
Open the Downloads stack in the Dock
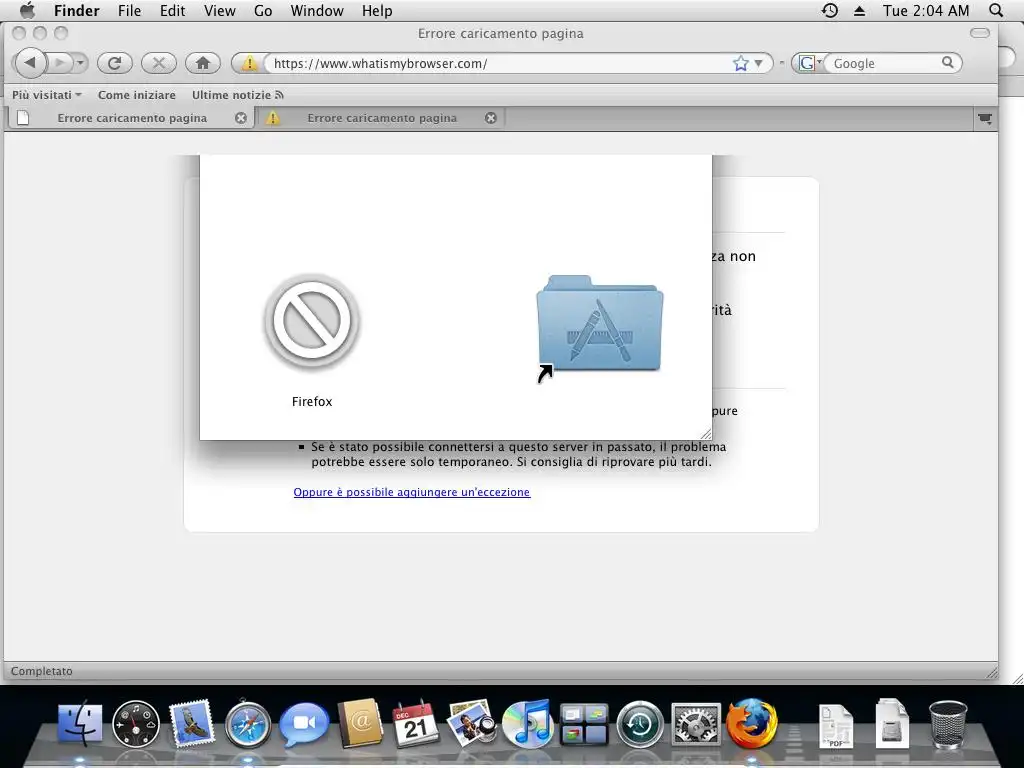892,724
